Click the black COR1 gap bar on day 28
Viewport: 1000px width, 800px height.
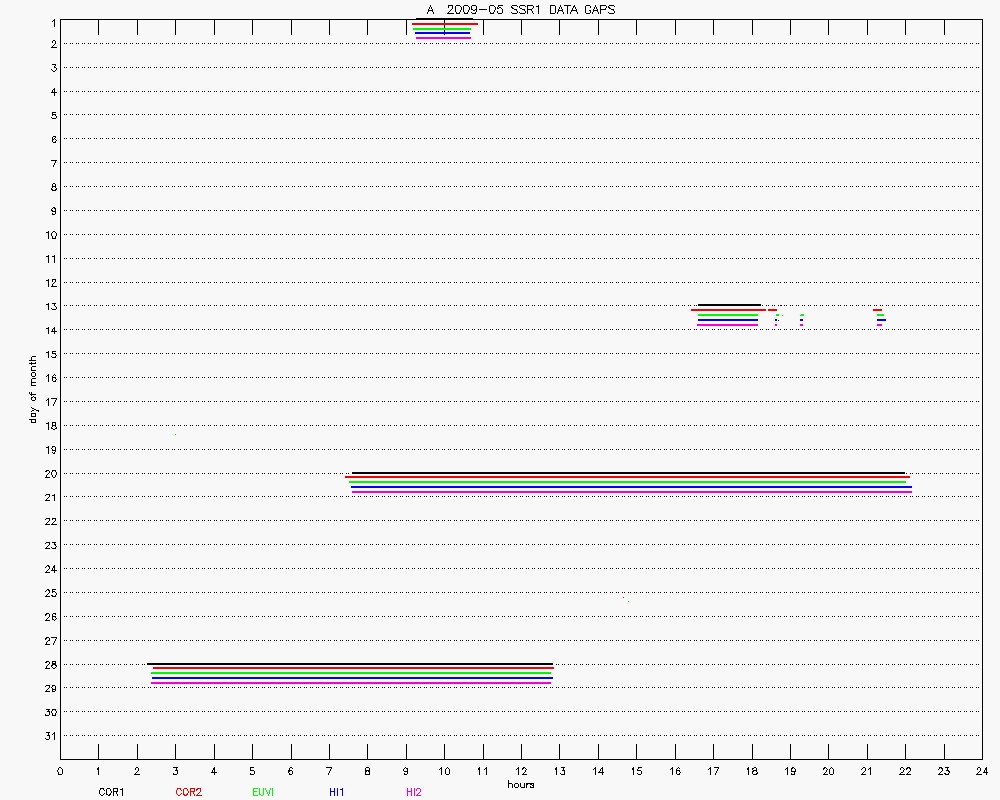tap(349, 664)
